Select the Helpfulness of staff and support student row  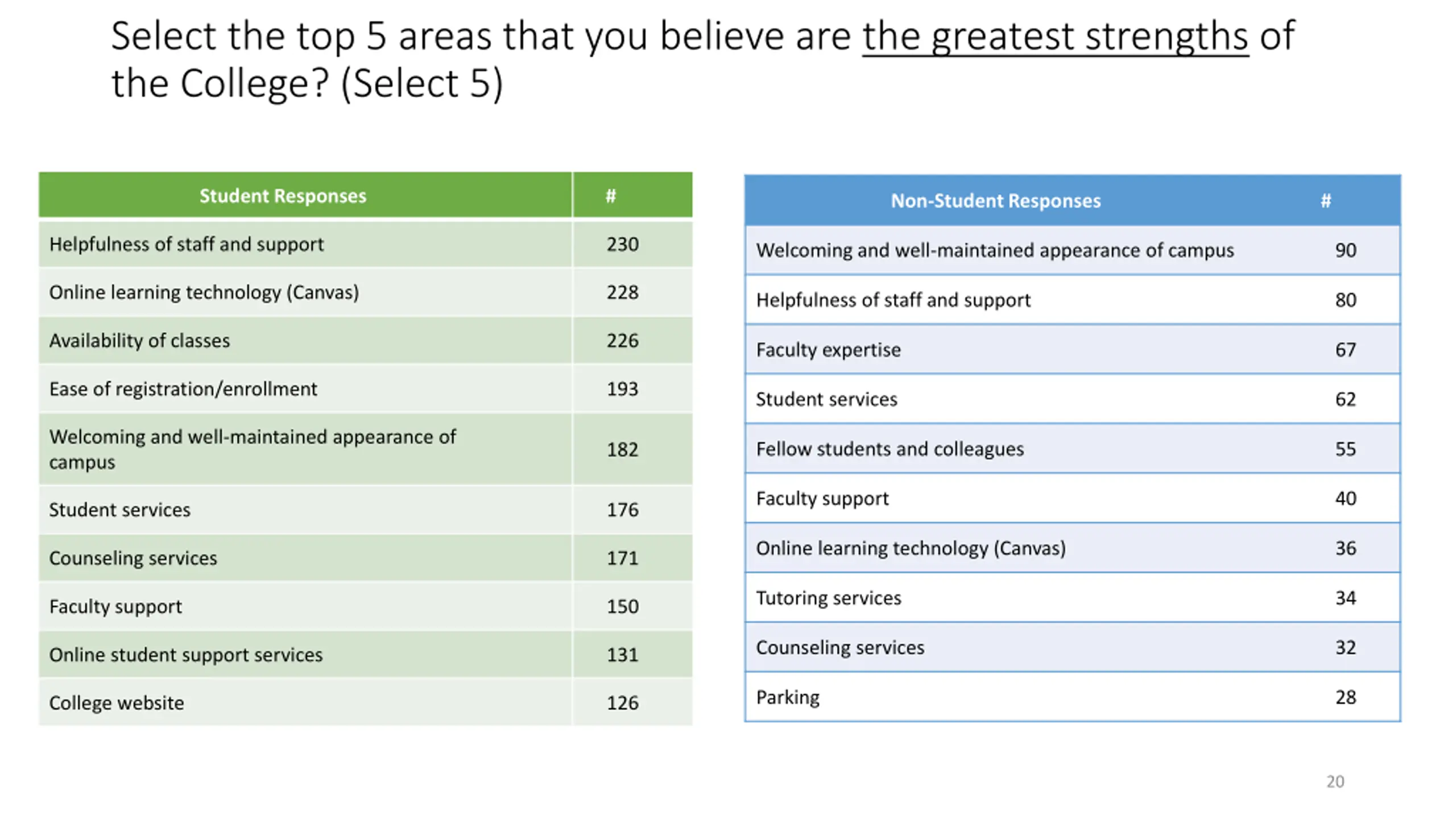tap(366, 244)
